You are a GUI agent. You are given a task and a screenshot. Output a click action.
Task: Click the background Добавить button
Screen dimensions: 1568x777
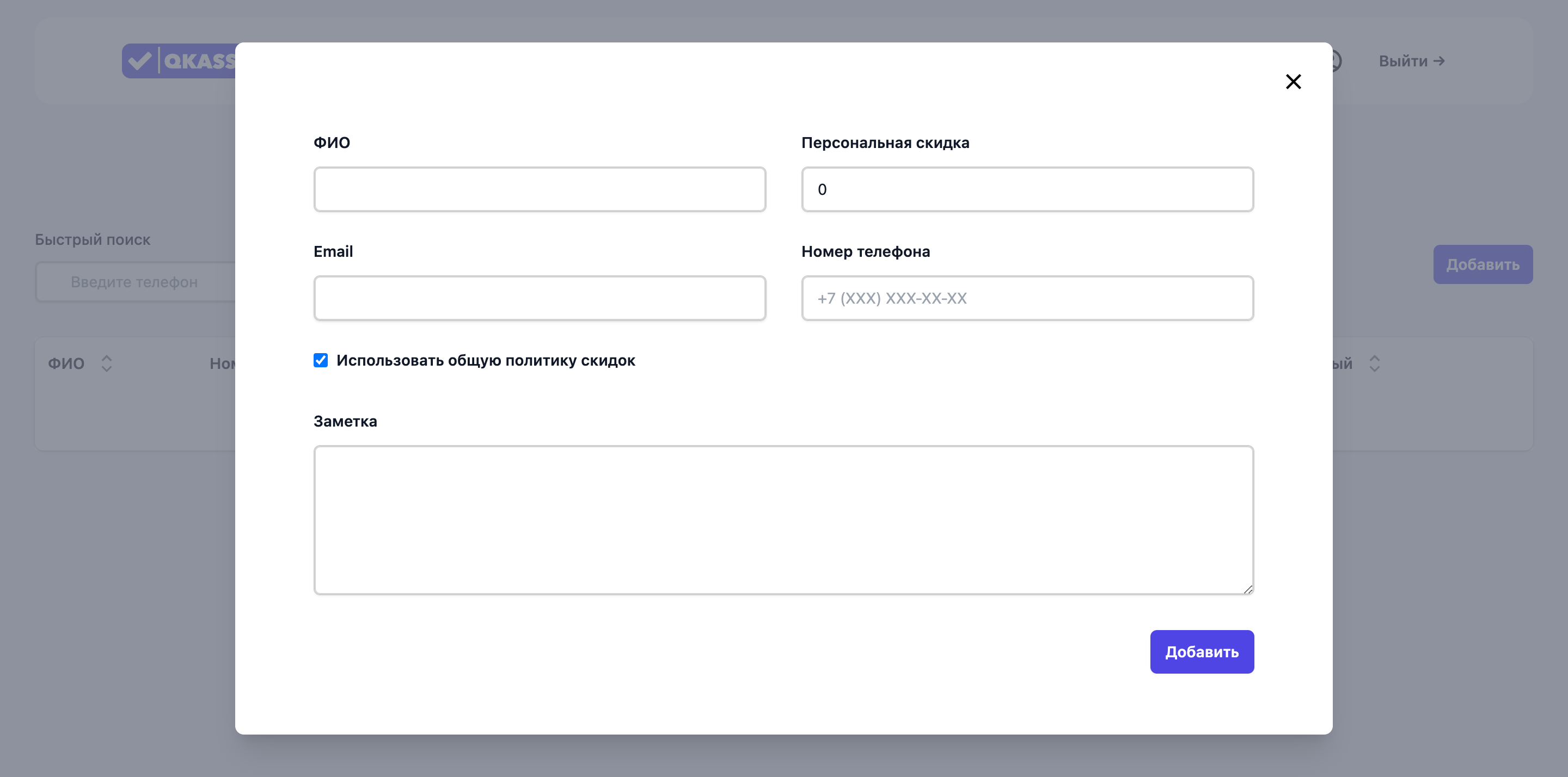click(1482, 264)
